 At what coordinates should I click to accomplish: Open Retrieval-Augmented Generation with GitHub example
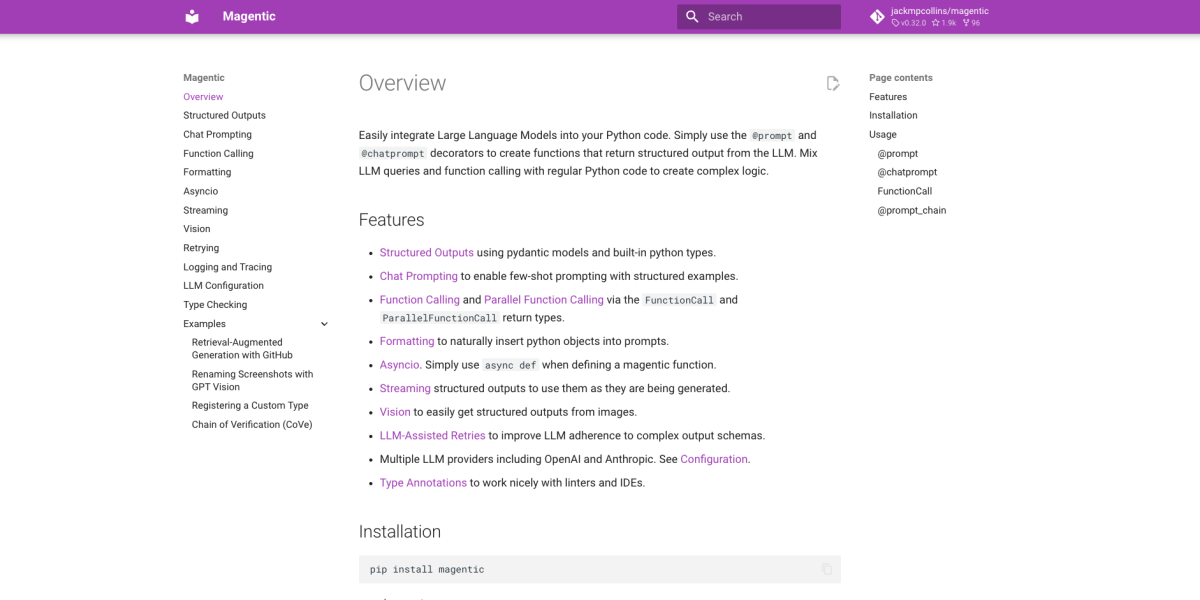click(x=242, y=349)
